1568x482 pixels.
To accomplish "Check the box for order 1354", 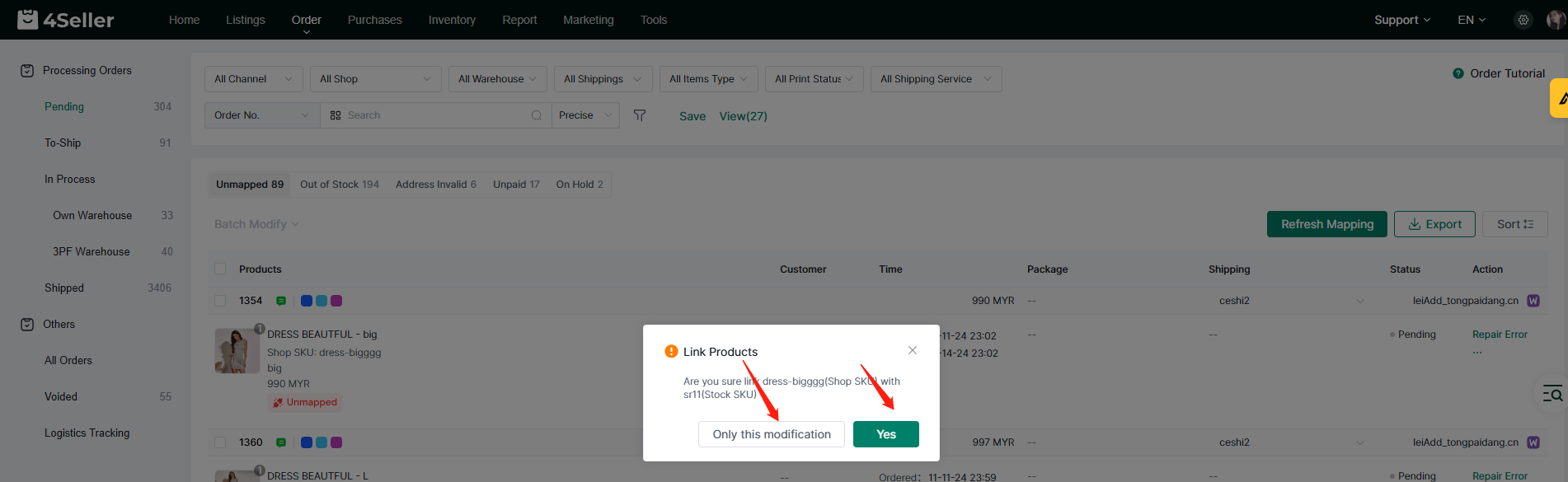I will 220,301.
